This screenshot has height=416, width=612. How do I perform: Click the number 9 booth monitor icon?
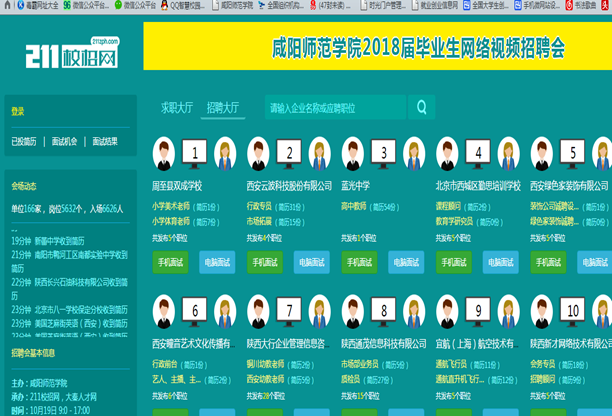point(478,310)
